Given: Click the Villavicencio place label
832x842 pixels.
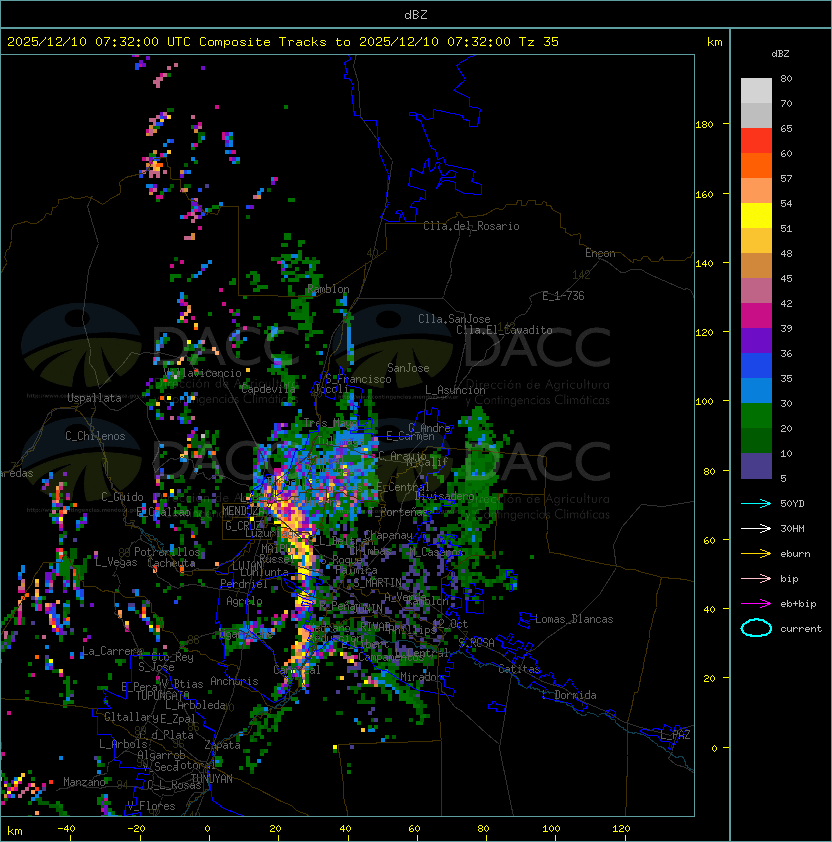Looking at the screenshot, I should [x=204, y=373].
